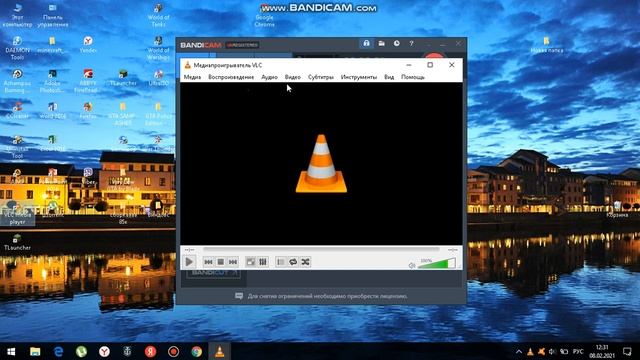Open VLC extended settings equalizer icon
This screenshot has height=360, width=640.
(263, 262)
